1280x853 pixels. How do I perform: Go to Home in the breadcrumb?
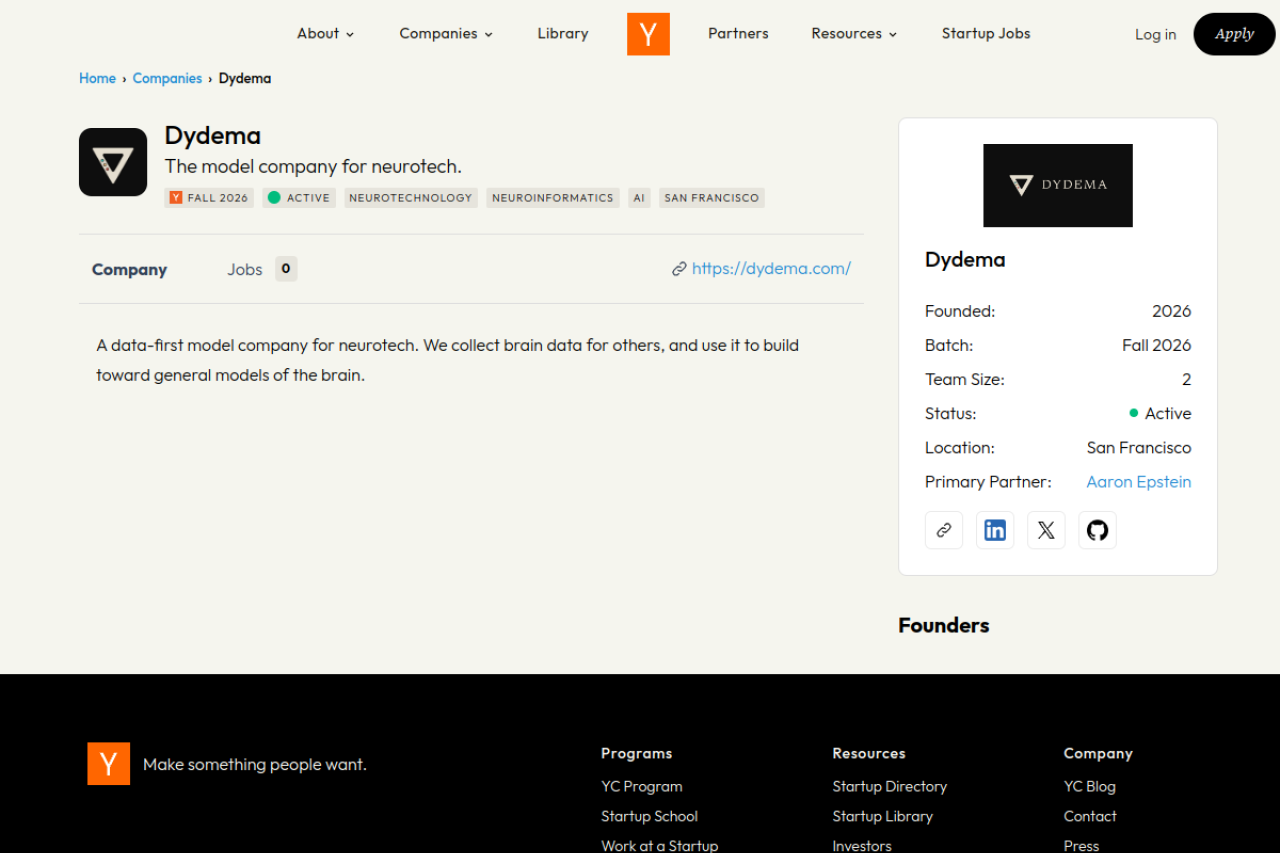98,78
